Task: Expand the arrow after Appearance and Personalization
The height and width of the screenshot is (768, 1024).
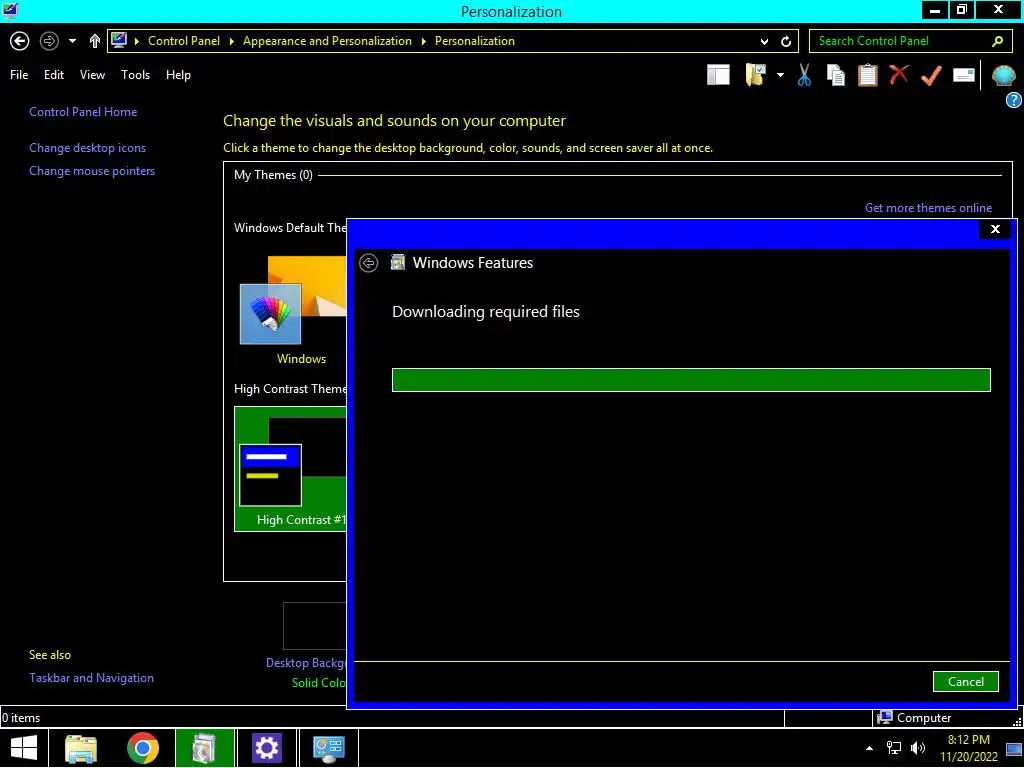Action: (x=423, y=41)
